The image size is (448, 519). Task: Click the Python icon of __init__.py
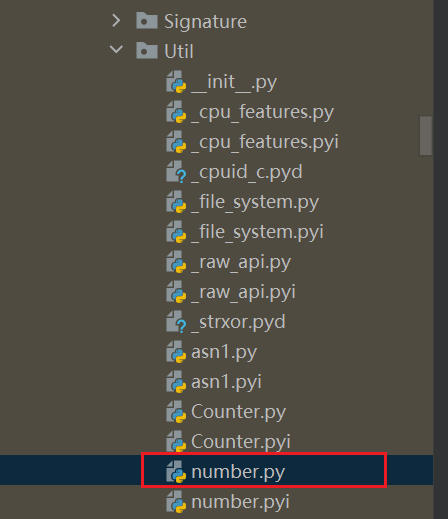pos(176,82)
